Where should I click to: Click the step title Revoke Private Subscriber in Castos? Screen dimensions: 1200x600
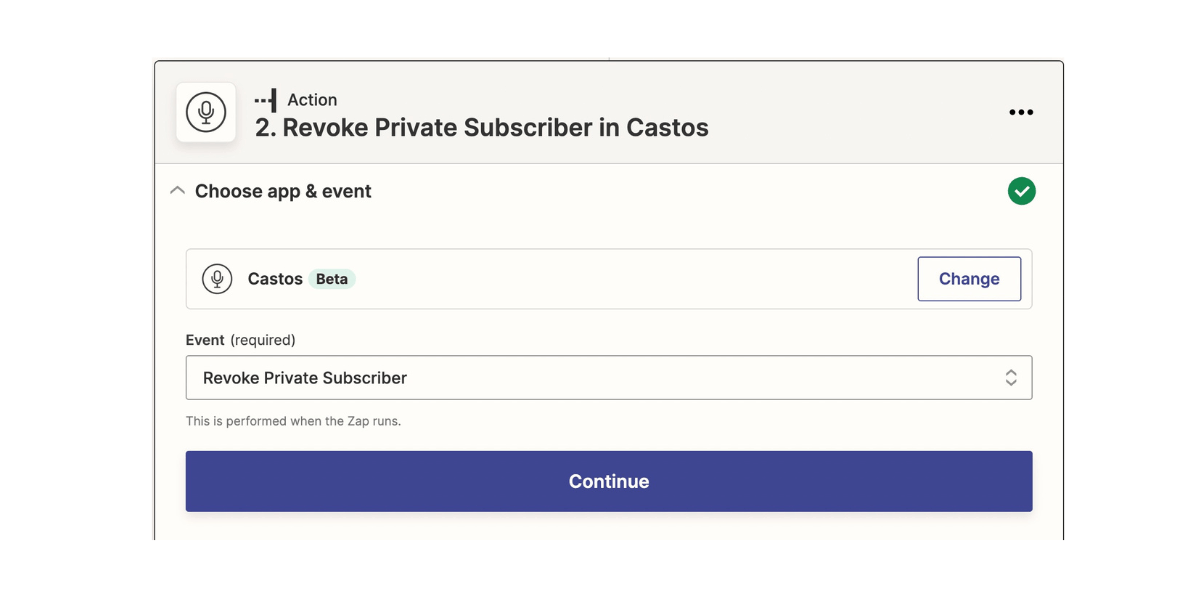coord(481,128)
